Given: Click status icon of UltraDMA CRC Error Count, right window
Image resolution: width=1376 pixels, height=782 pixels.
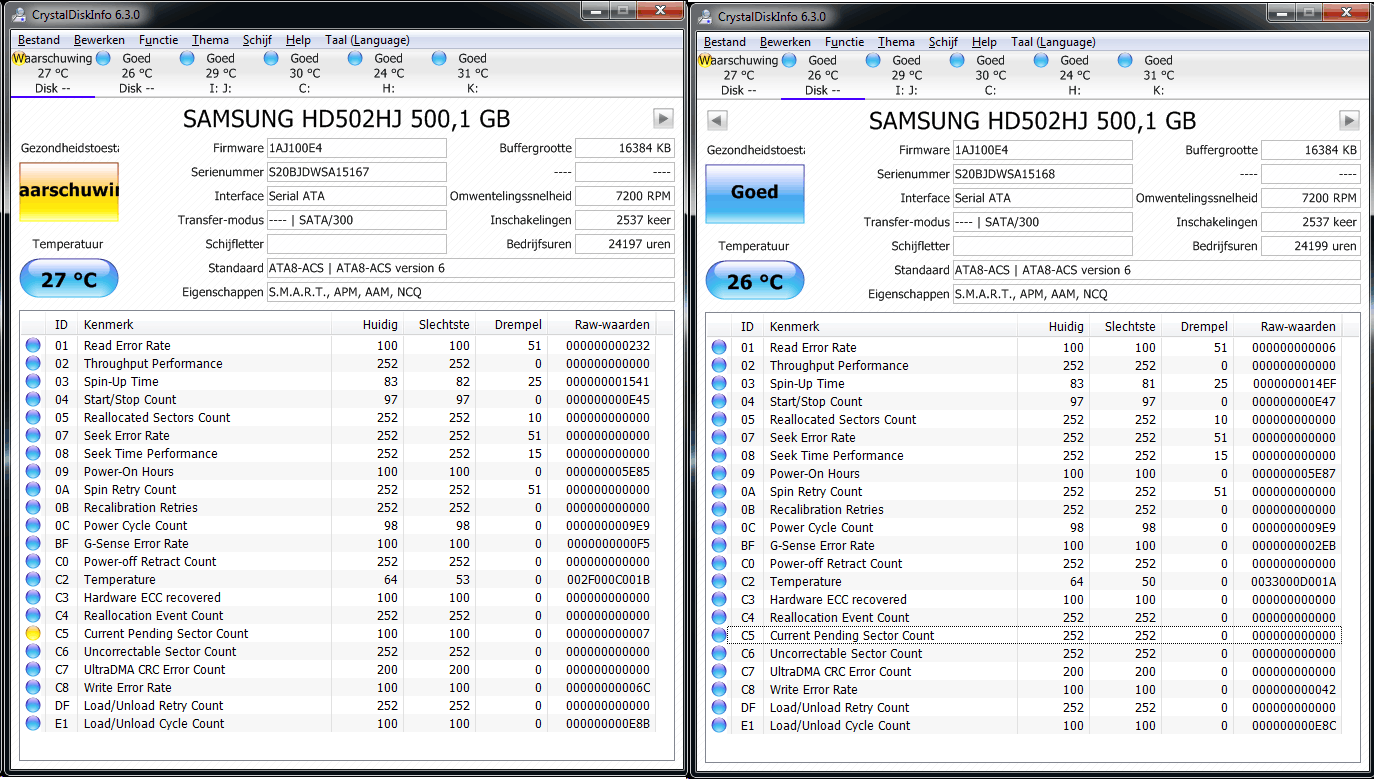Looking at the screenshot, I should click(x=719, y=672).
